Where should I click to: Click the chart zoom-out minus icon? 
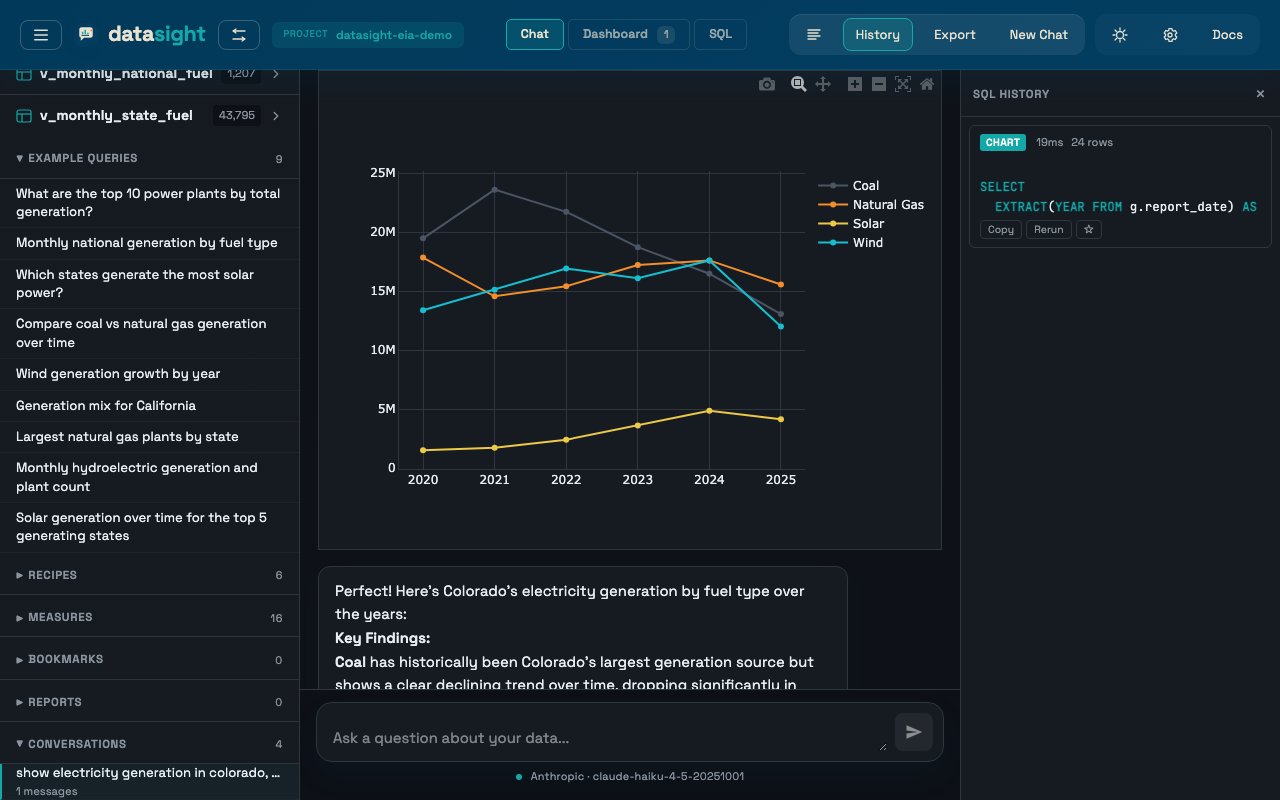[879, 84]
